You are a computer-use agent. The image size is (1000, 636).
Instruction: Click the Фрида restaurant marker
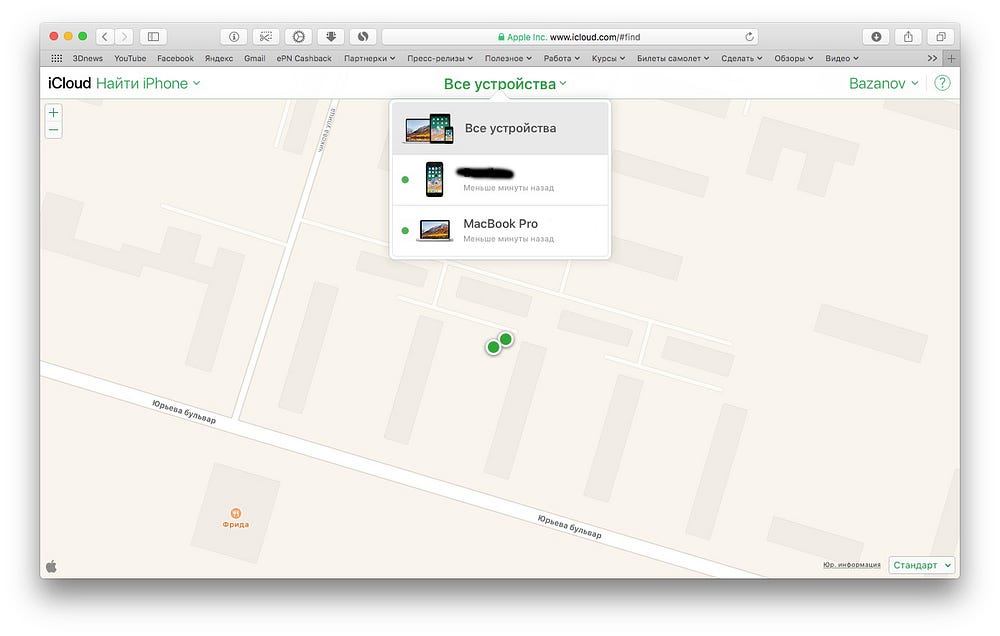(x=235, y=513)
